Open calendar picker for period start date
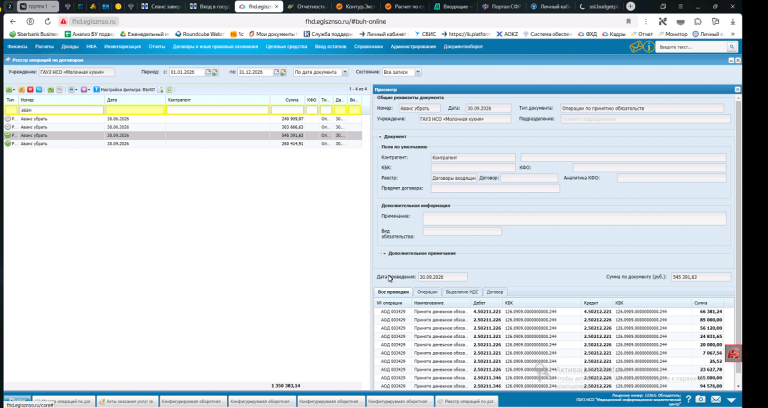Screen dimensions: 768x408 coord(208,72)
